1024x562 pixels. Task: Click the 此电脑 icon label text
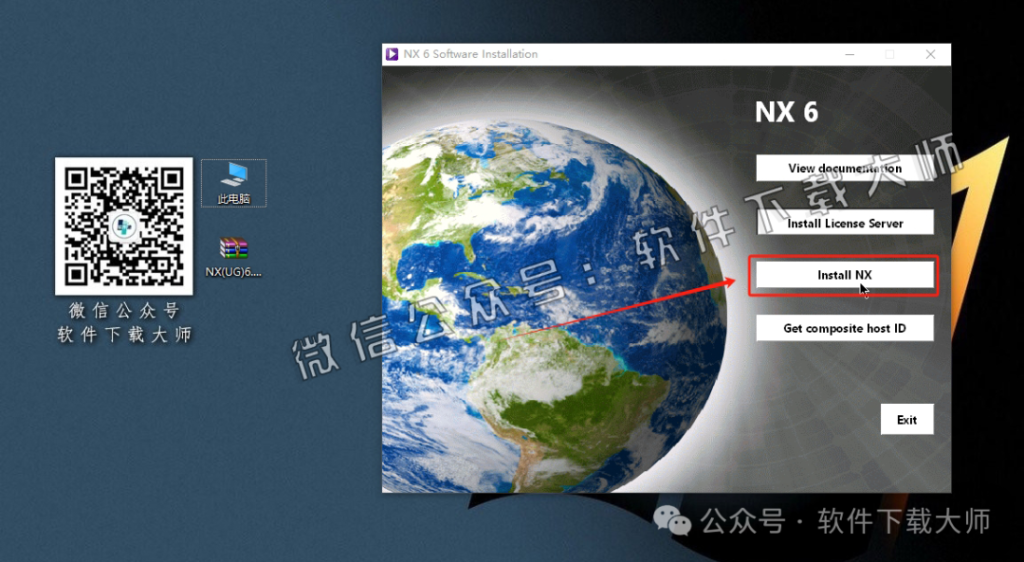(234, 199)
